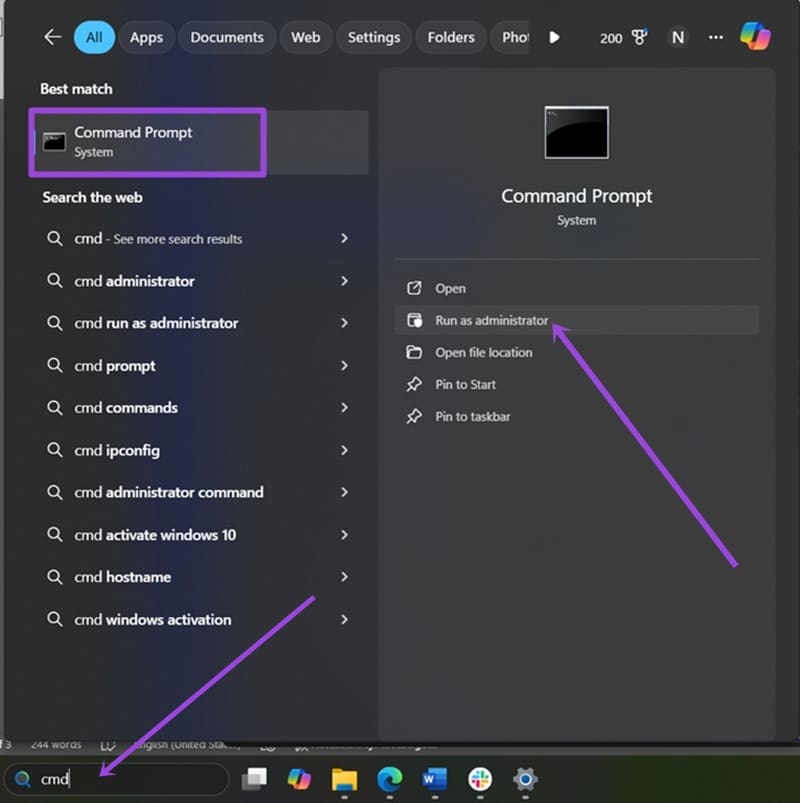Select the Apps filter tab
The height and width of the screenshot is (803, 800).
tap(146, 37)
